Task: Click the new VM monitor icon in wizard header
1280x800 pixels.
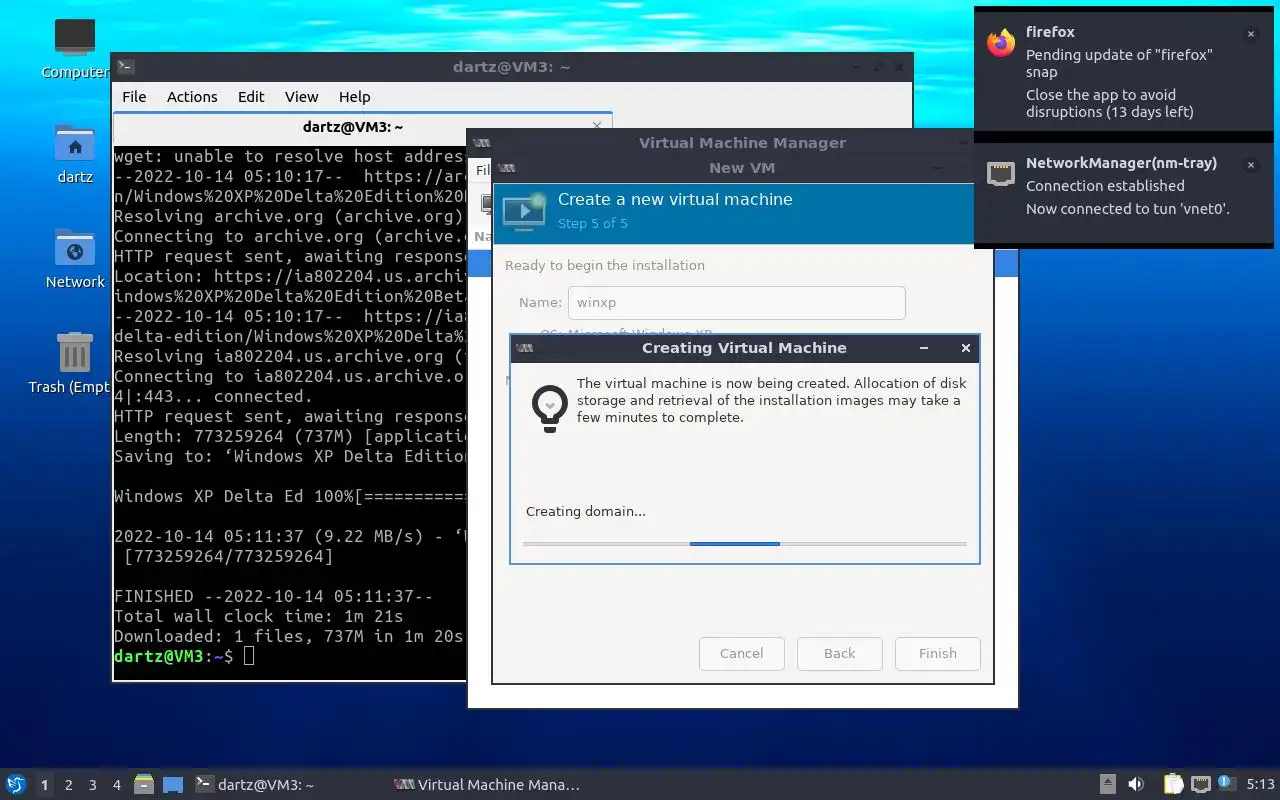Action: coord(525,211)
